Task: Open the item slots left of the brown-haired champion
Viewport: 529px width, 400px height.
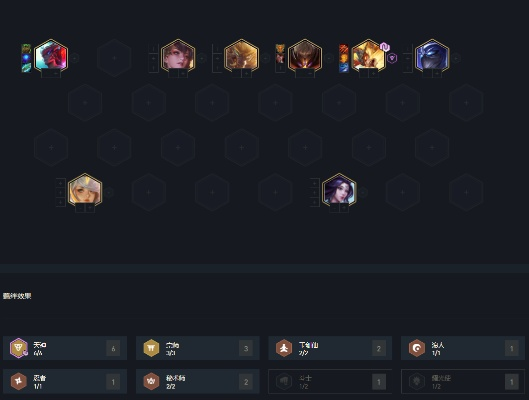Action: pyautogui.click(x=154, y=58)
